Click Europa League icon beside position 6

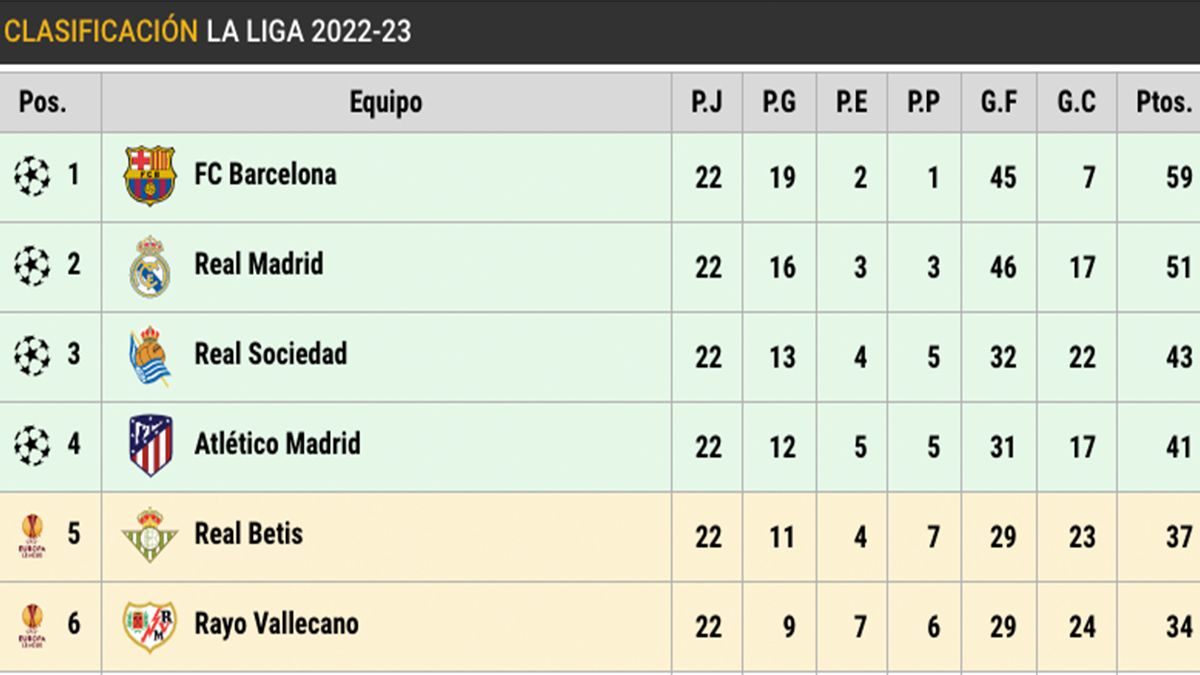[x=32, y=625]
